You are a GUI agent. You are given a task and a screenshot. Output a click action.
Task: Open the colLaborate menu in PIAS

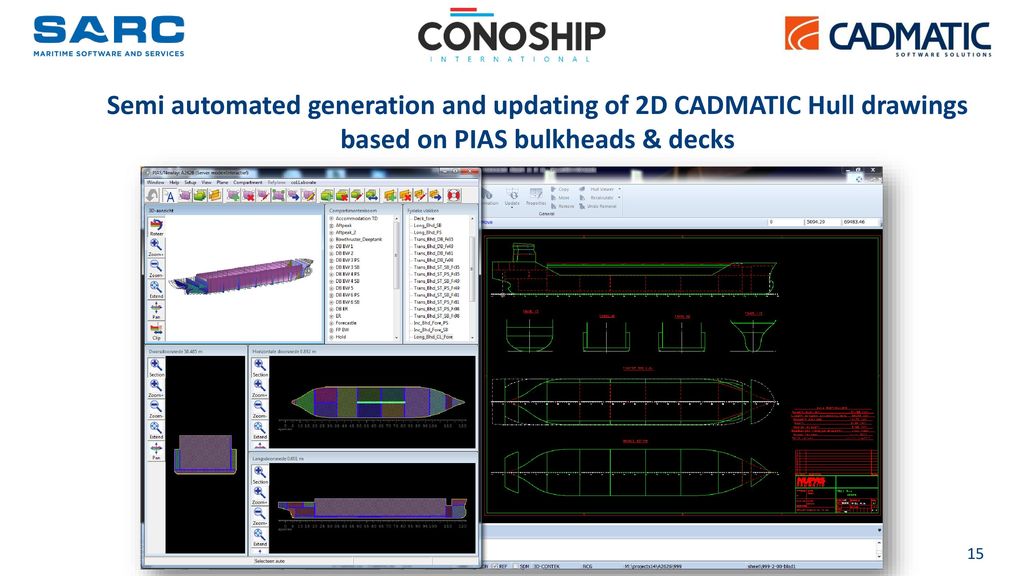click(304, 182)
